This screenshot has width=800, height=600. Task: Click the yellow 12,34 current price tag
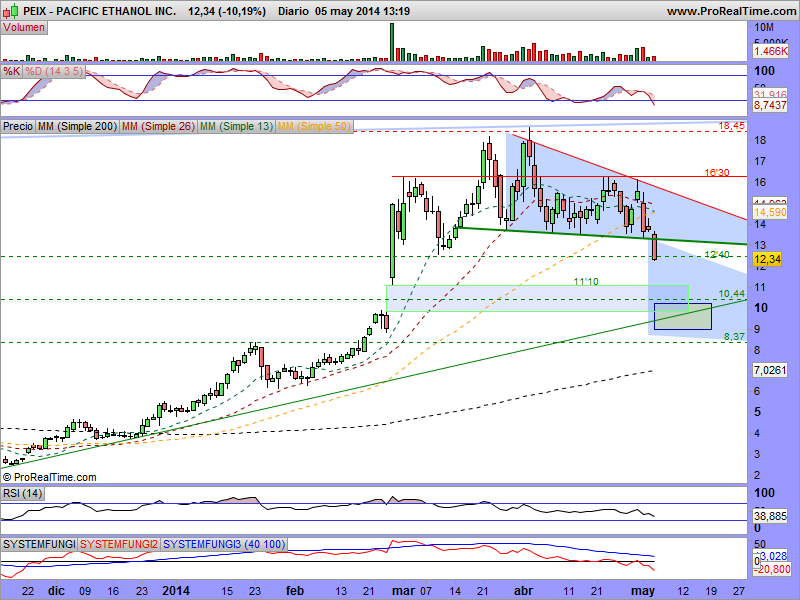tap(767, 259)
